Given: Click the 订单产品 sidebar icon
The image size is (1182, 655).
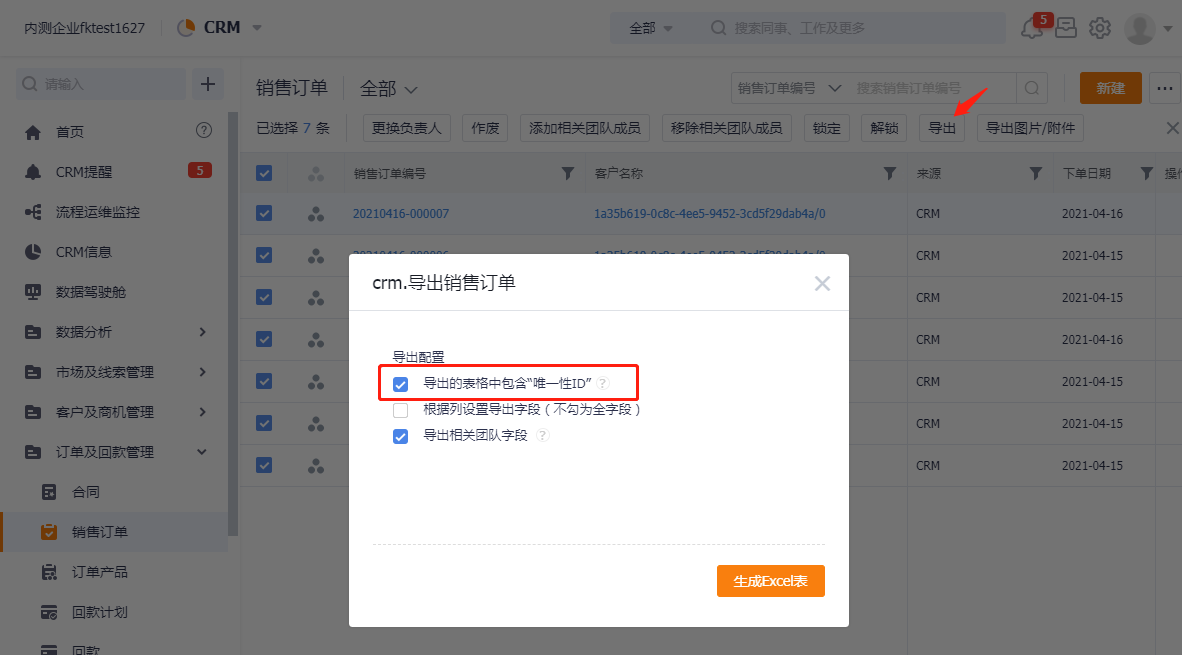Looking at the screenshot, I should click(49, 572).
